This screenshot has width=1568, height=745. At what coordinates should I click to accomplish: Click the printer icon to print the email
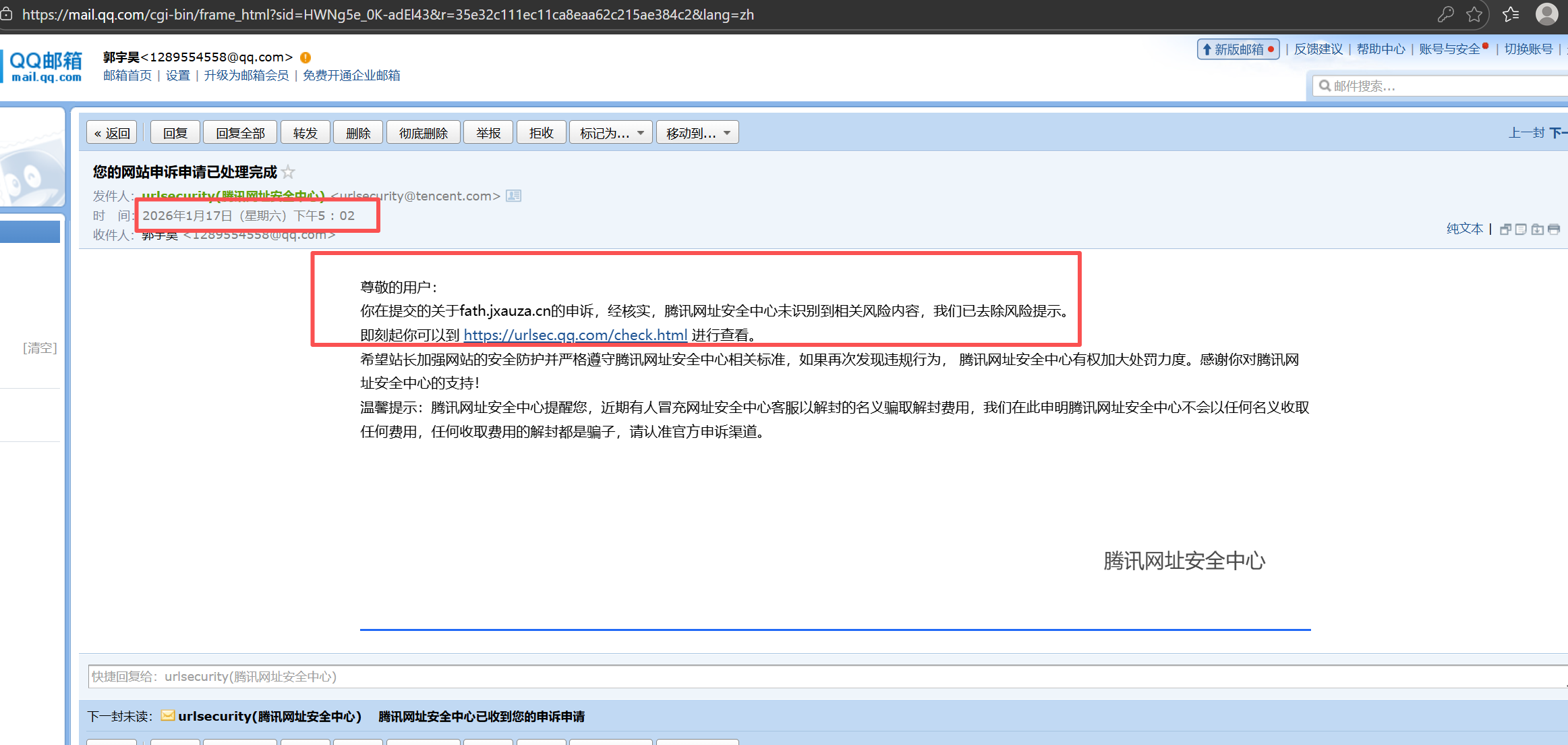[x=1554, y=229]
